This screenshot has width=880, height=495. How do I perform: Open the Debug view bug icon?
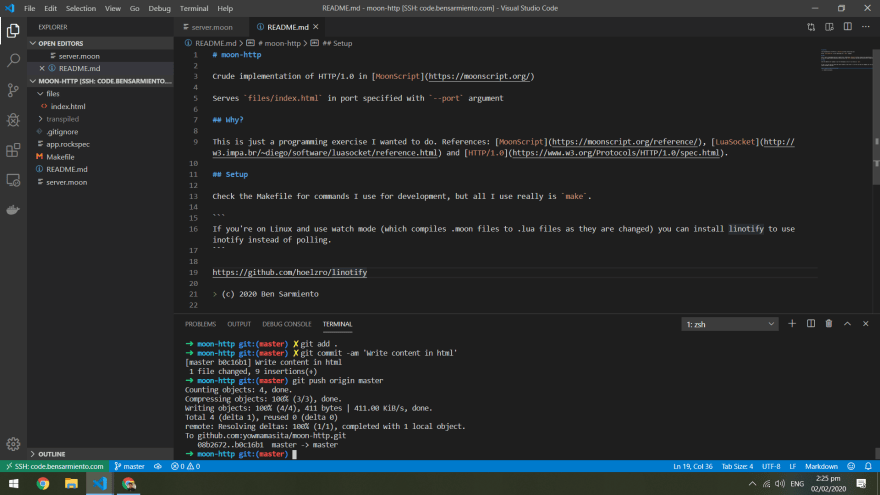13,120
